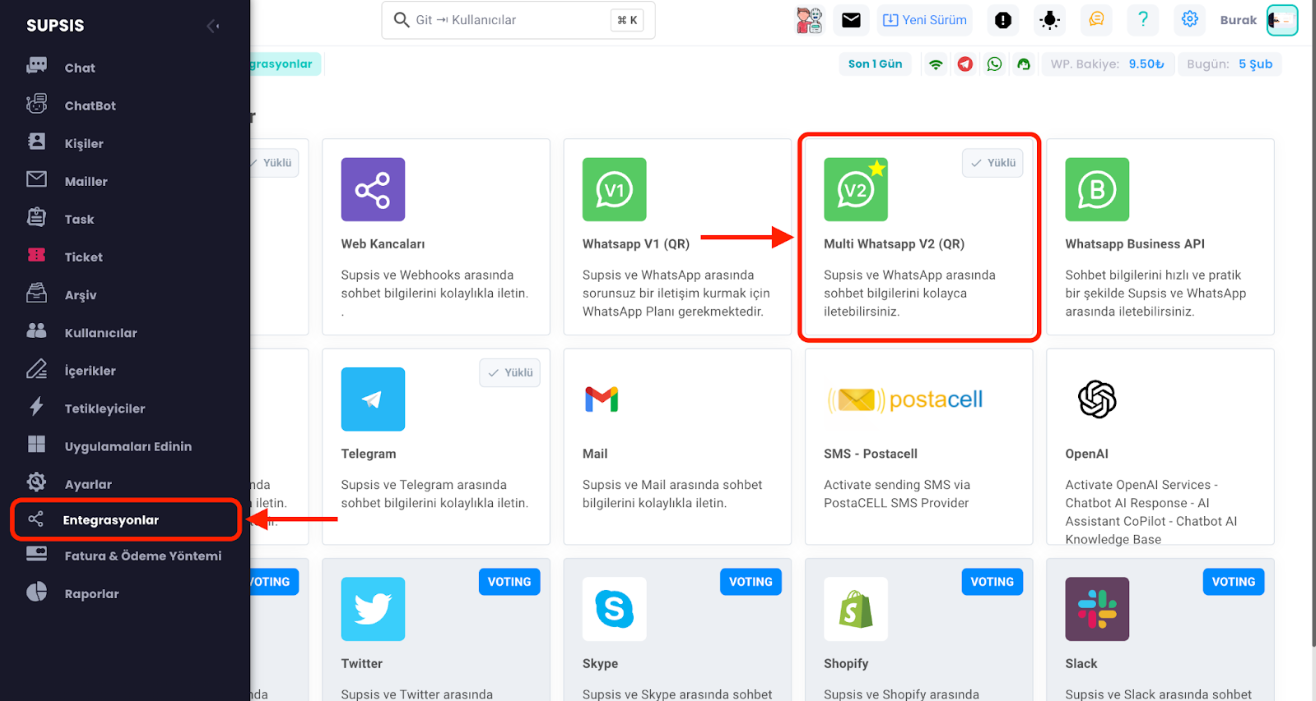Viewport: 1316px width, 701px height.
Task: Open the Skype integration icon
Action: click(614, 609)
